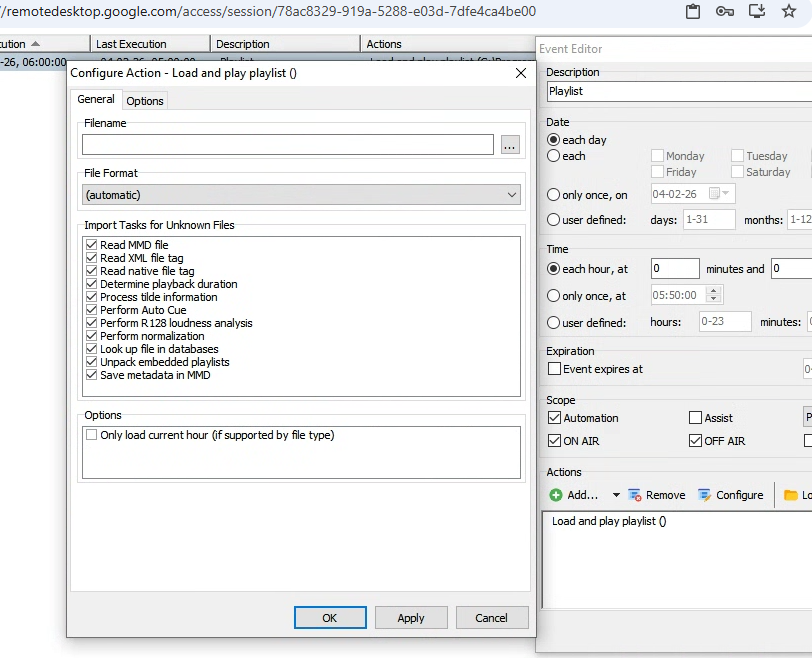Sort by the Last Execution column header
Viewport: 812px width, 658px height.
pos(150,44)
